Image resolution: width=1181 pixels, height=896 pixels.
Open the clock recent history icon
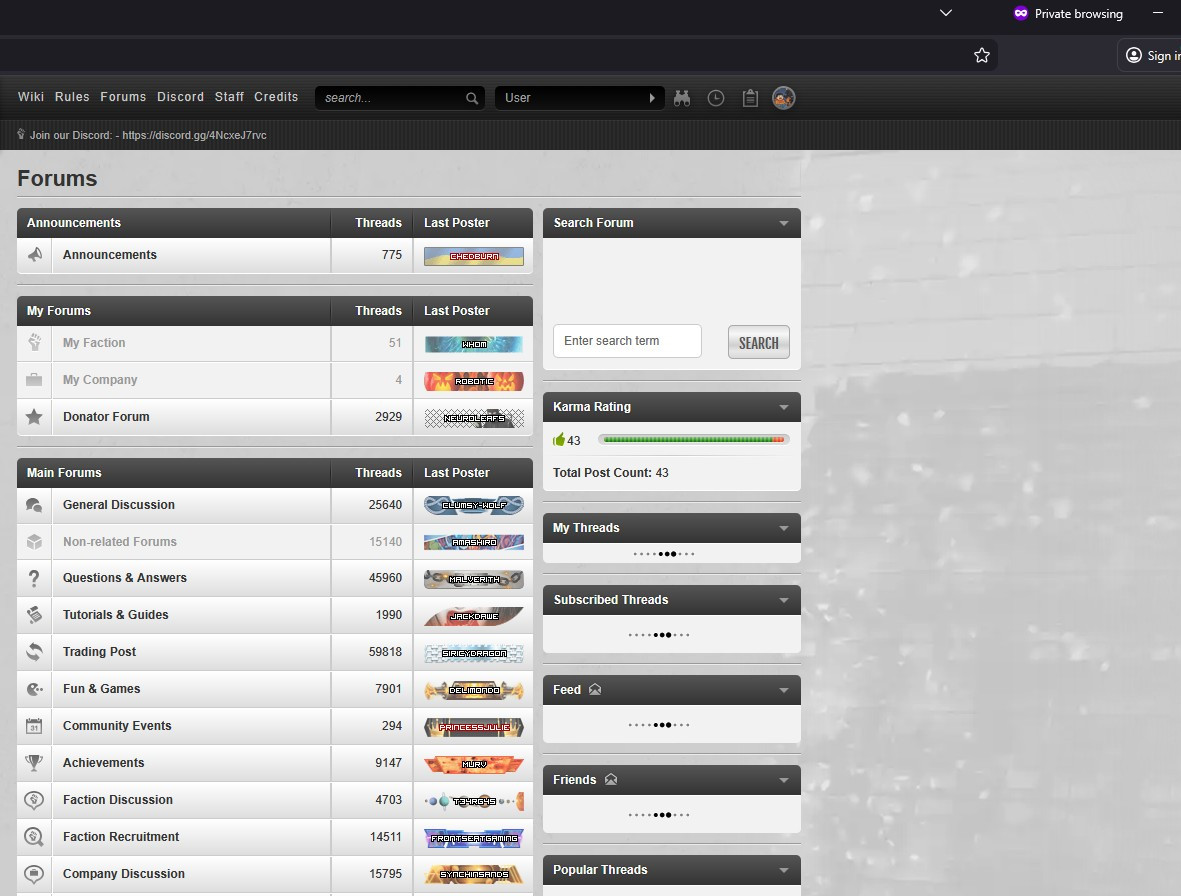tap(716, 98)
